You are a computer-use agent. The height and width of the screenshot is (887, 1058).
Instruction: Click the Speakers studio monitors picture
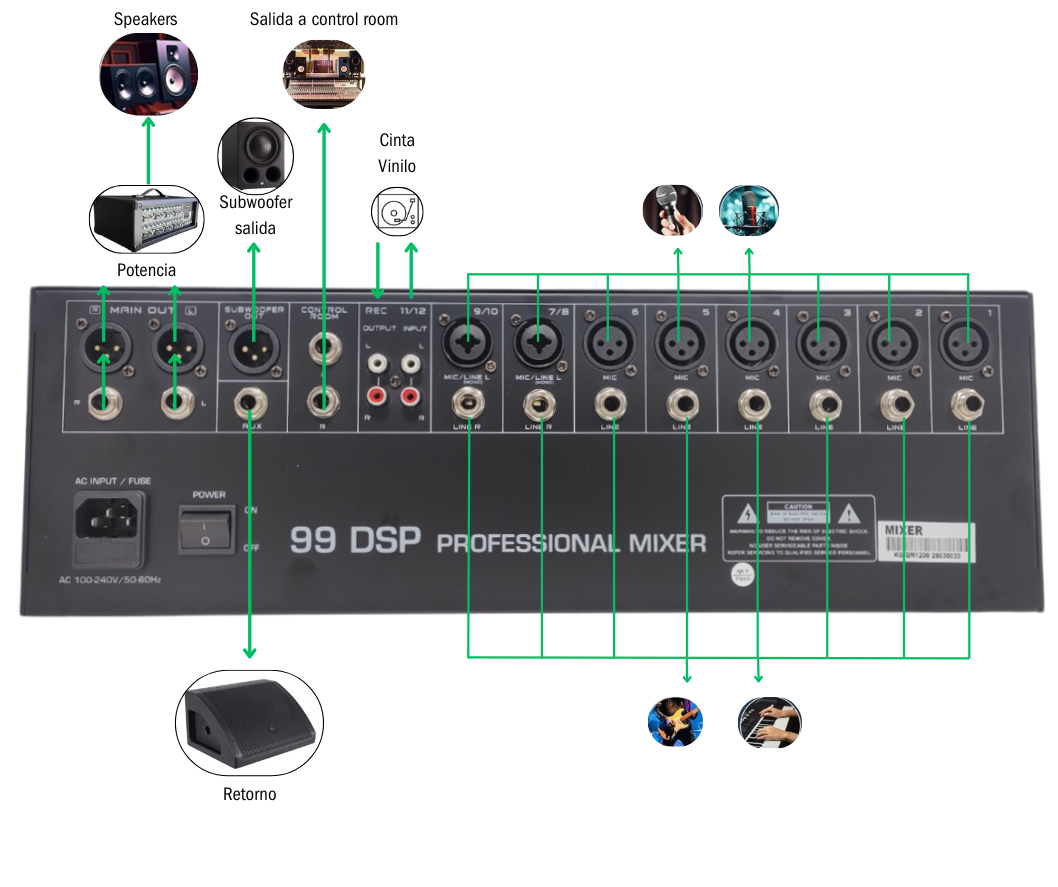[x=148, y=74]
